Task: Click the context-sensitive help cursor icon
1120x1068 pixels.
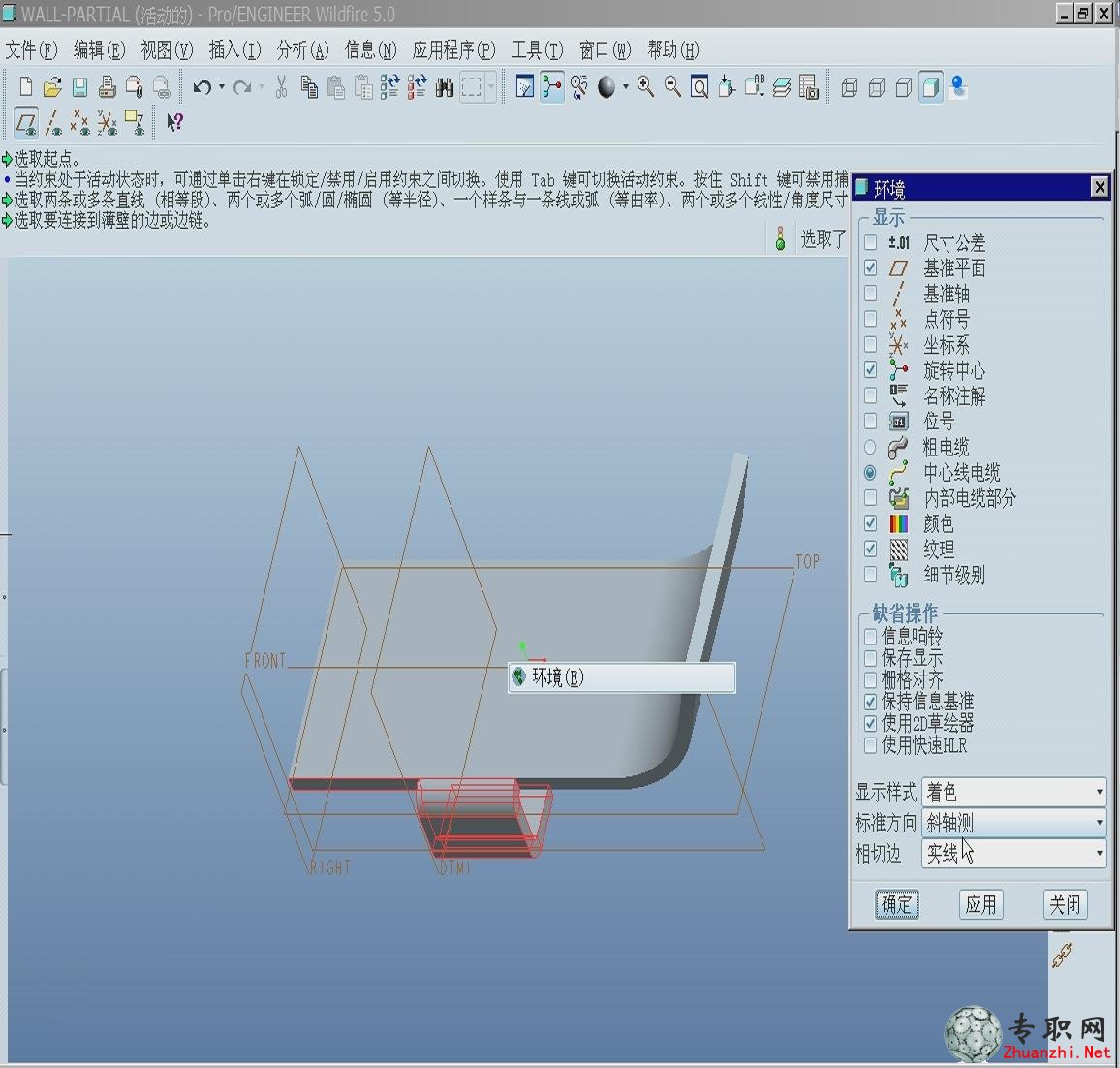Action: [174, 123]
